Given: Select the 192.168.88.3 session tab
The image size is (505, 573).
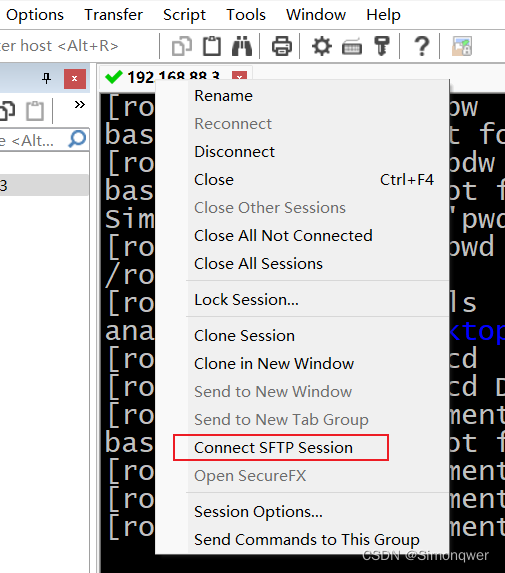Looking at the screenshot, I should (x=173, y=77).
